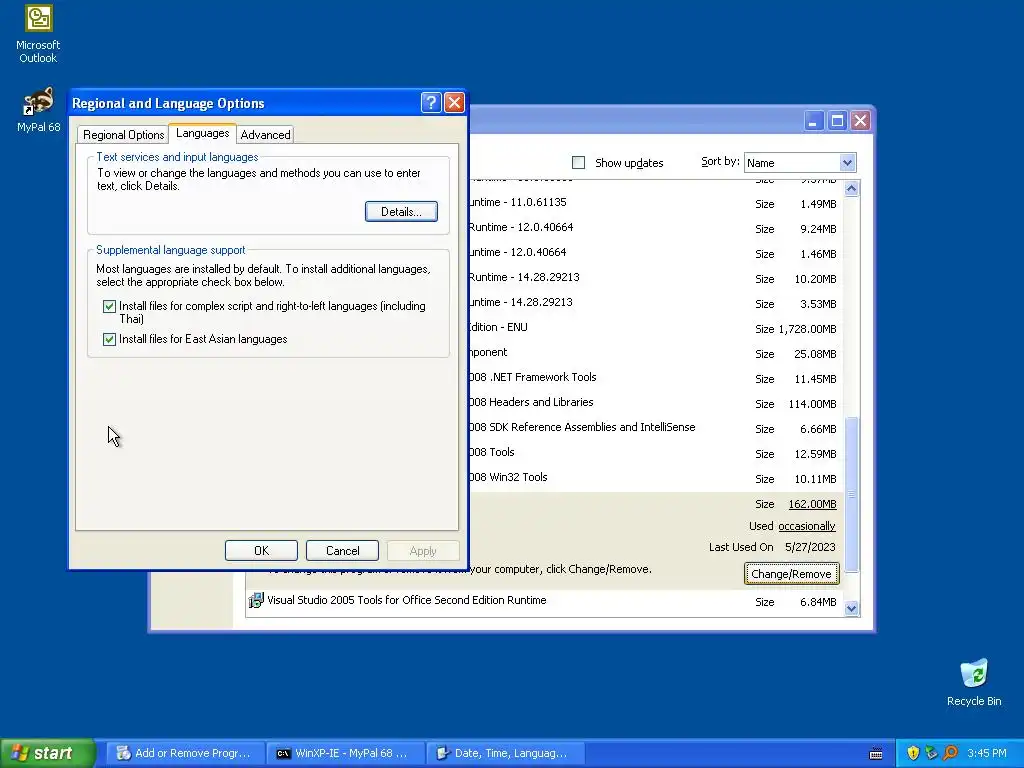Open the Microsoft Outlook desktop icon

pos(38,34)
